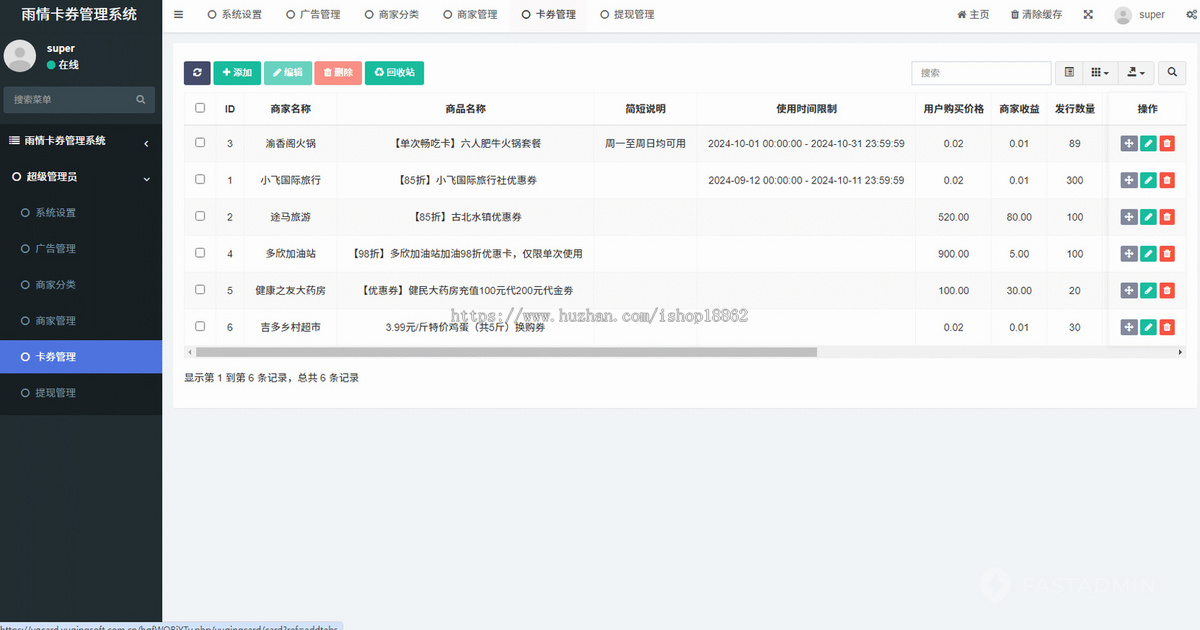Check the checkbox for 小飞国际旅行 row
The image size is (1200, 630).
click(199, 180)
